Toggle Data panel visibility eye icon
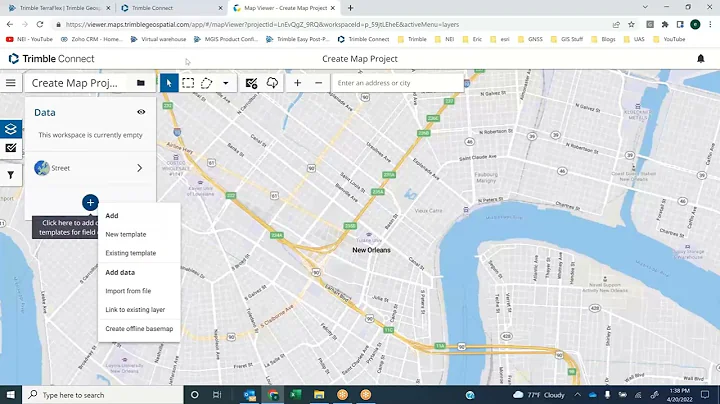Viewport: 720px width, 404px height. [141, 112]
